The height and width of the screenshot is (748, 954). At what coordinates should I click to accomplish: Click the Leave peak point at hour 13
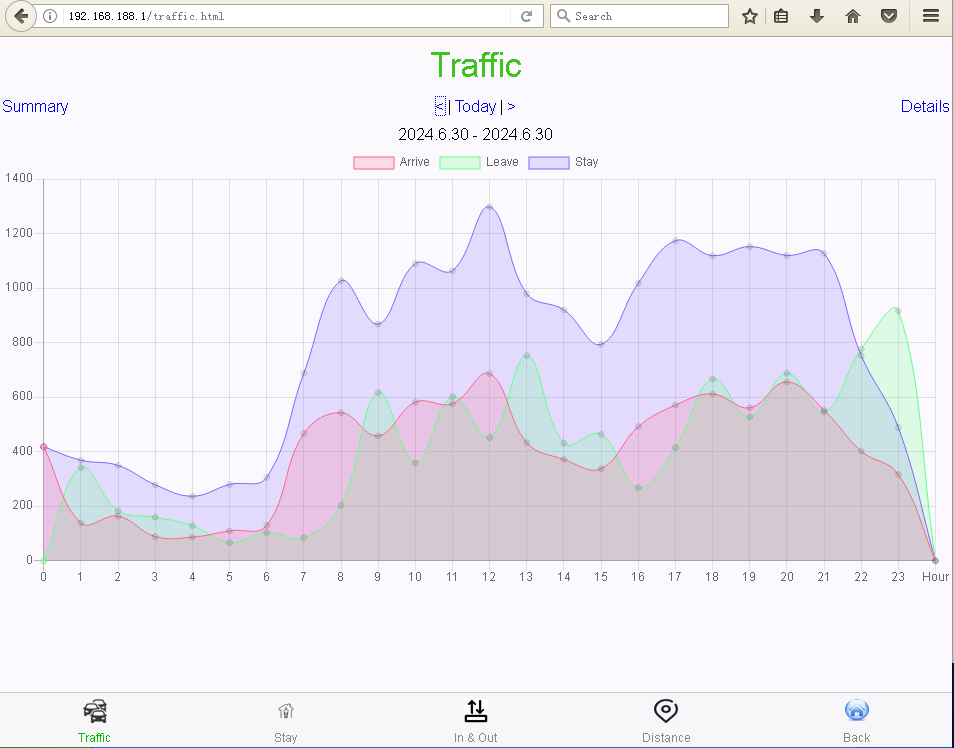click(x=526, y=355)
